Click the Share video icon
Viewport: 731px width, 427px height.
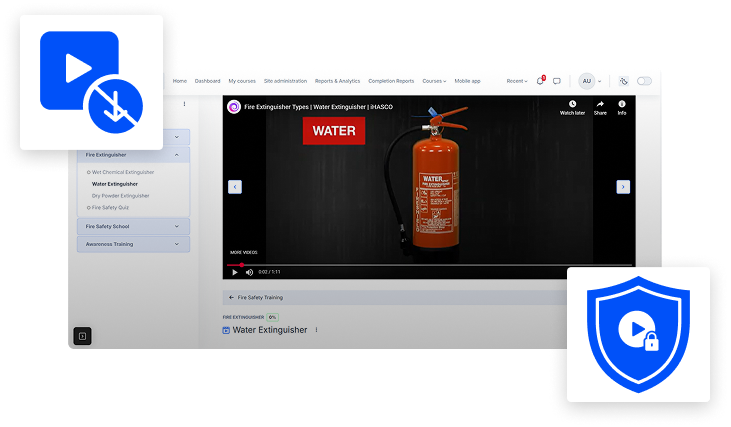[x=600, y=108]
